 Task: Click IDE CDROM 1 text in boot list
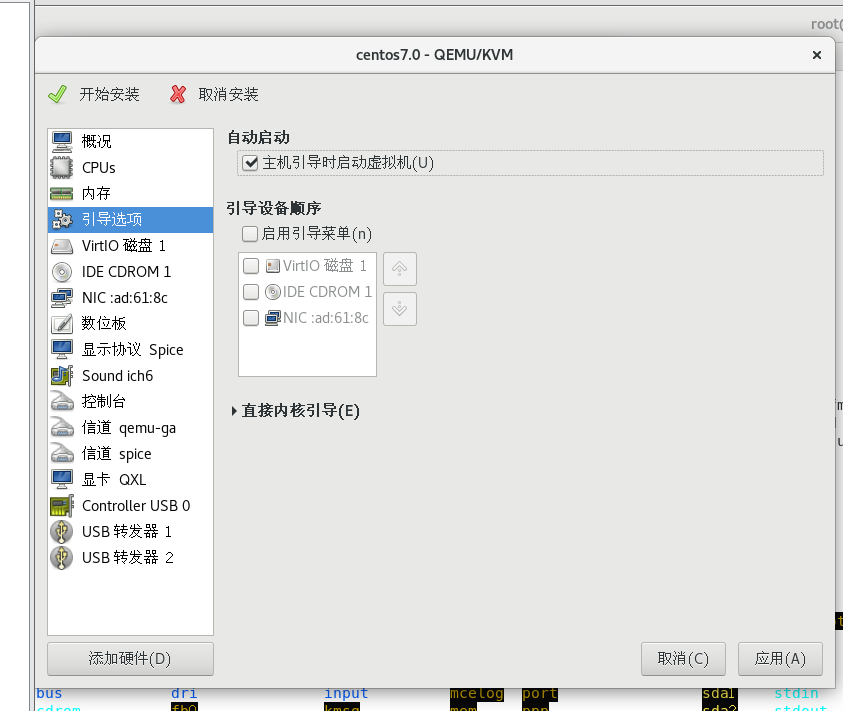(327, 291)
